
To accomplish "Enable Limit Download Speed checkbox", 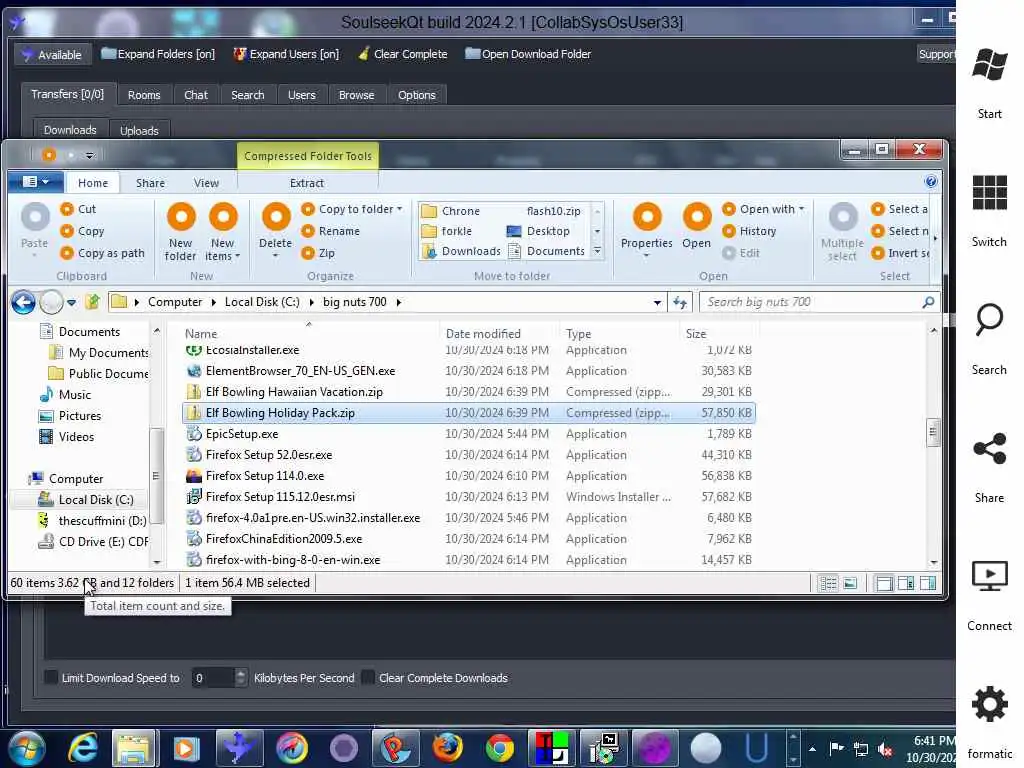I will pos(51,677).
